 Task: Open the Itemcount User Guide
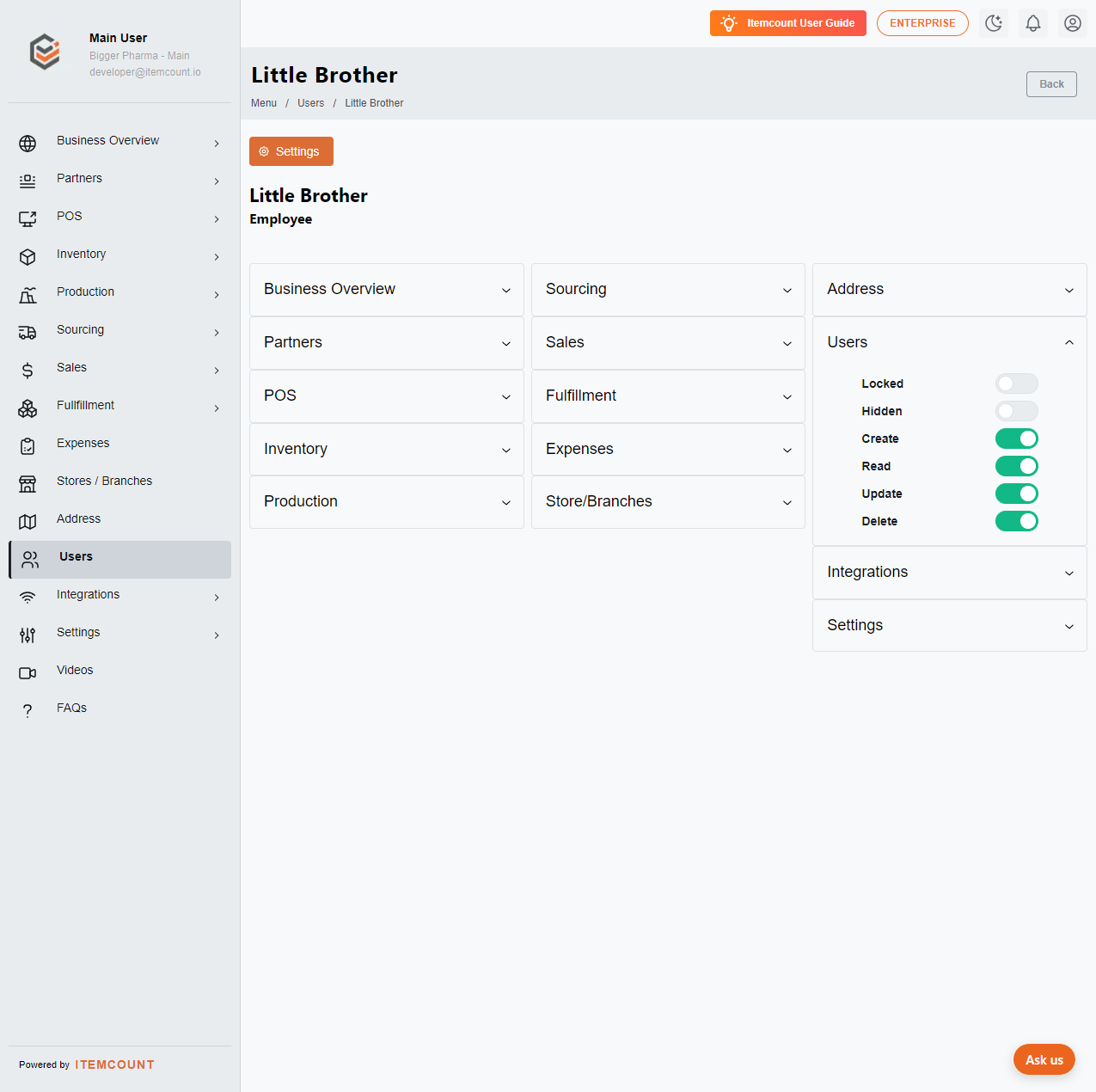[x=788, y=23]
